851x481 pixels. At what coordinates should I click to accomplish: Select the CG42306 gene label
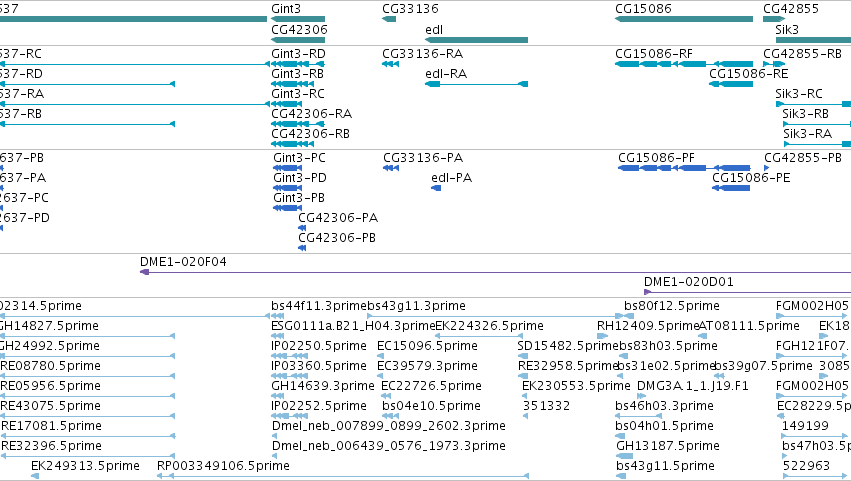click(299, 29)
